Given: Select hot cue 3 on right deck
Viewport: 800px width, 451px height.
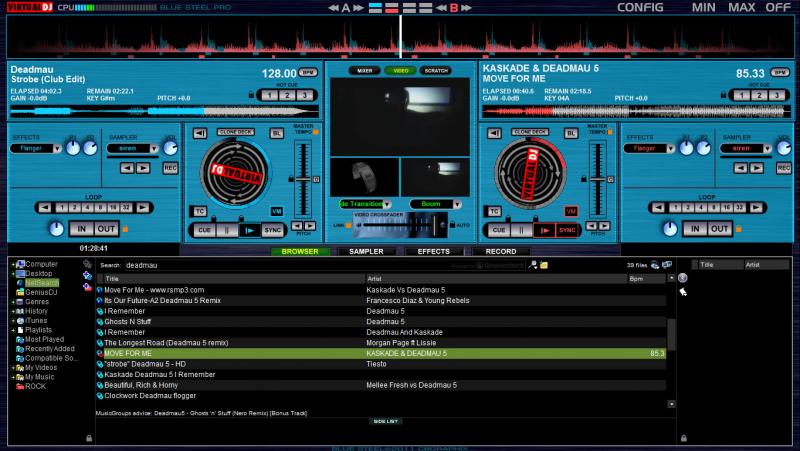Looking at the screenshot, I should pyautogui.click(x=777, y=95).
